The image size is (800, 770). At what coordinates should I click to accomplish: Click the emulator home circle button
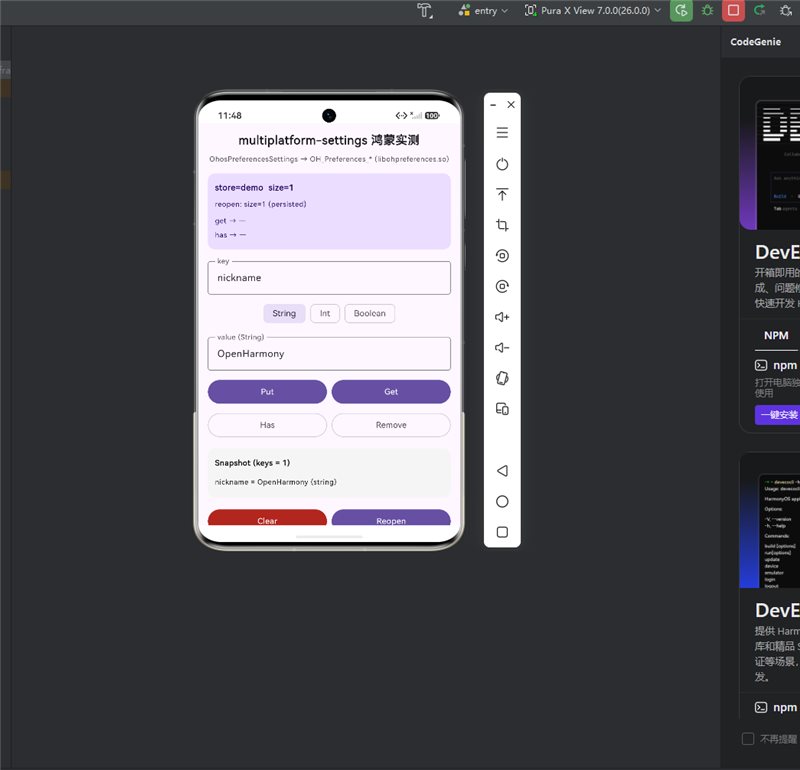coord(502,502)
